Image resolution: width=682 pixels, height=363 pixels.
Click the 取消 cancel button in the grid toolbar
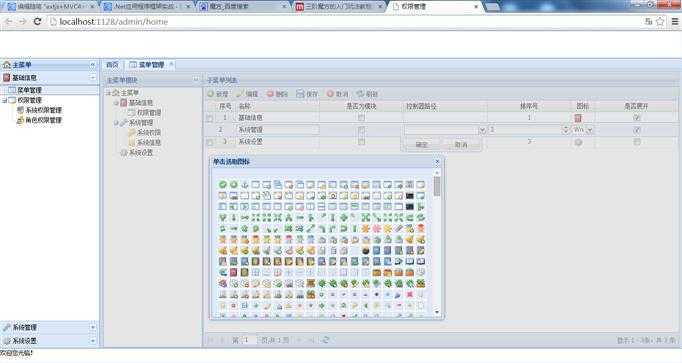point(338,93)
